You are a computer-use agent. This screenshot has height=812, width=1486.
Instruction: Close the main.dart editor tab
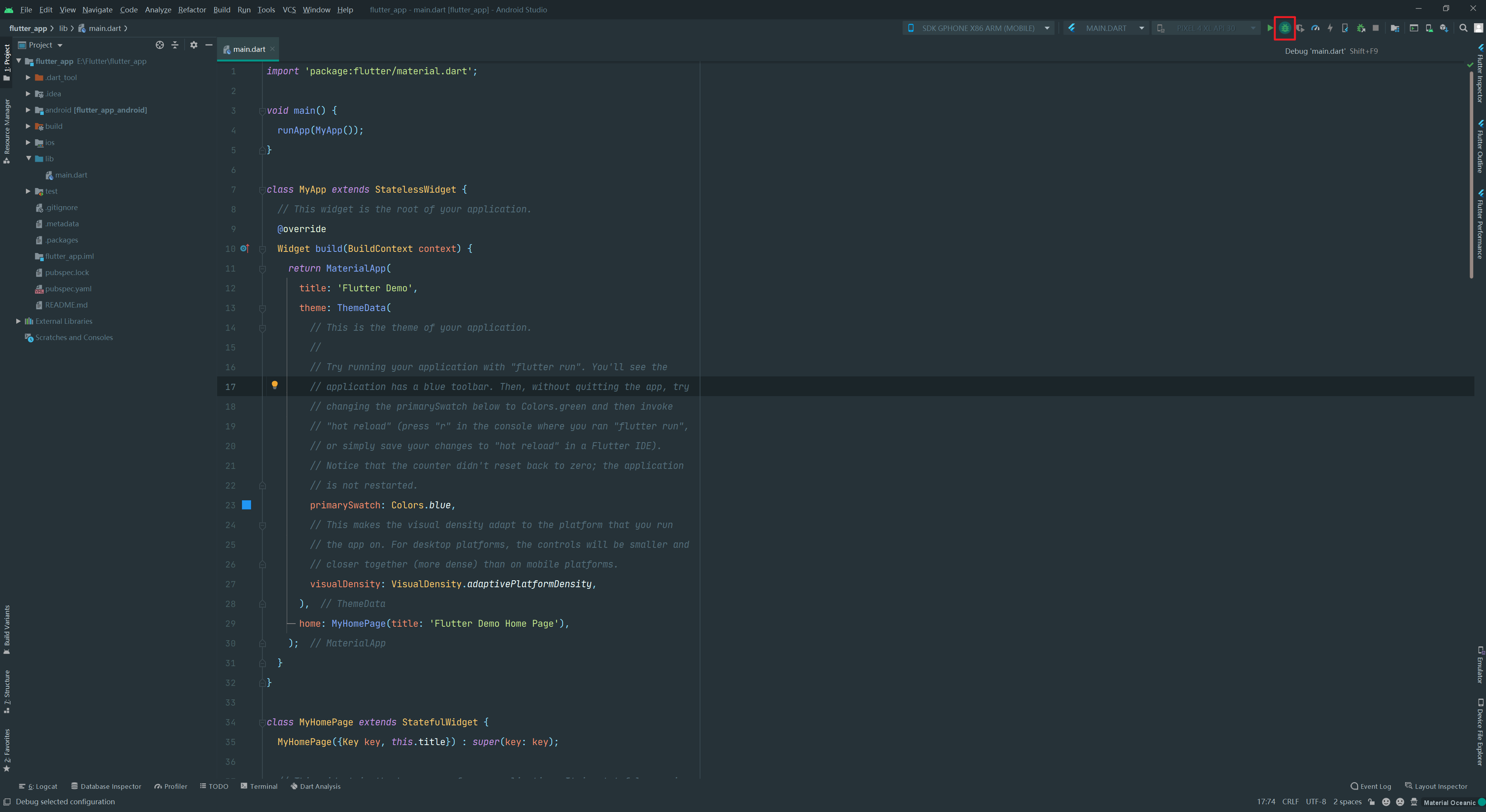[272, 49]
